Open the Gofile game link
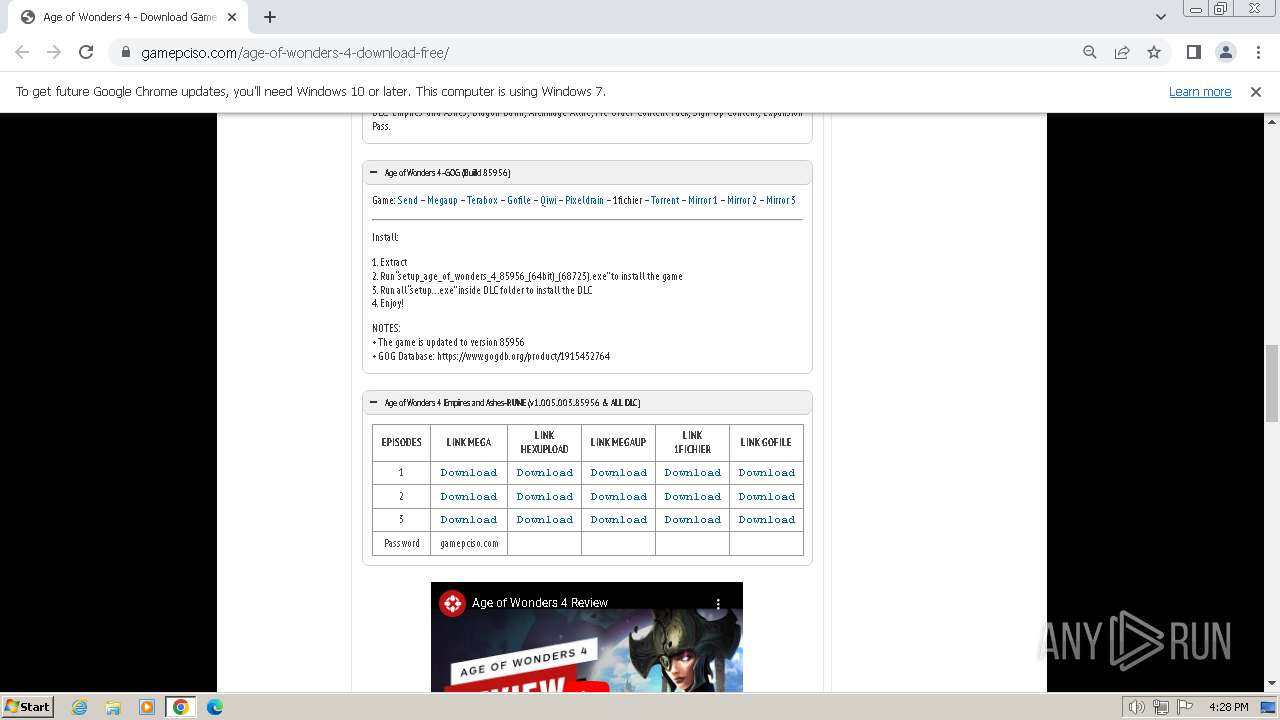The height and width of the screenshot is (720, 1280). click(x=519, y=200)
